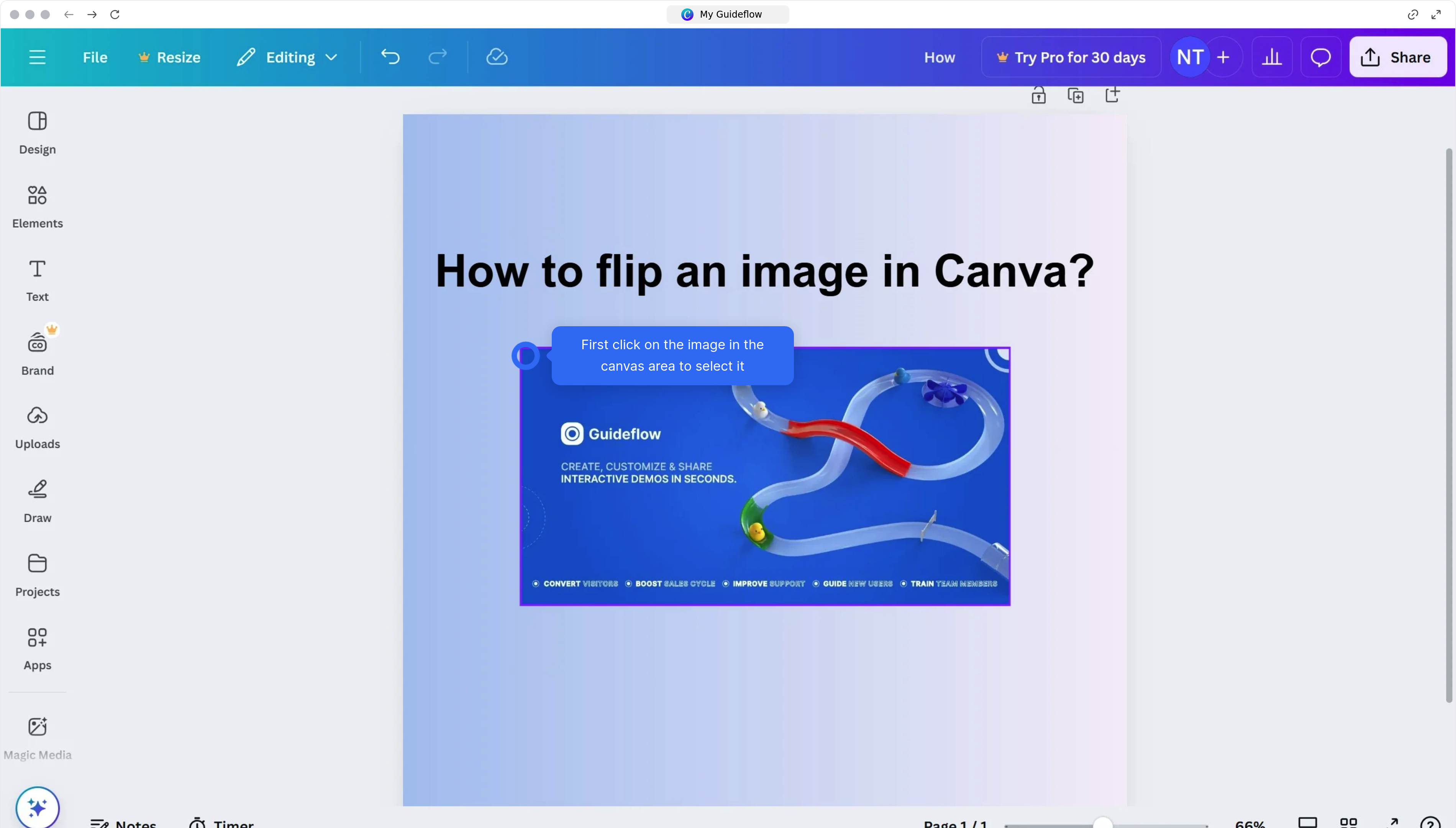Screen dimensions: 1456x828
Task: Click Try Pro for 30 days
Action: pos(1071,57)
